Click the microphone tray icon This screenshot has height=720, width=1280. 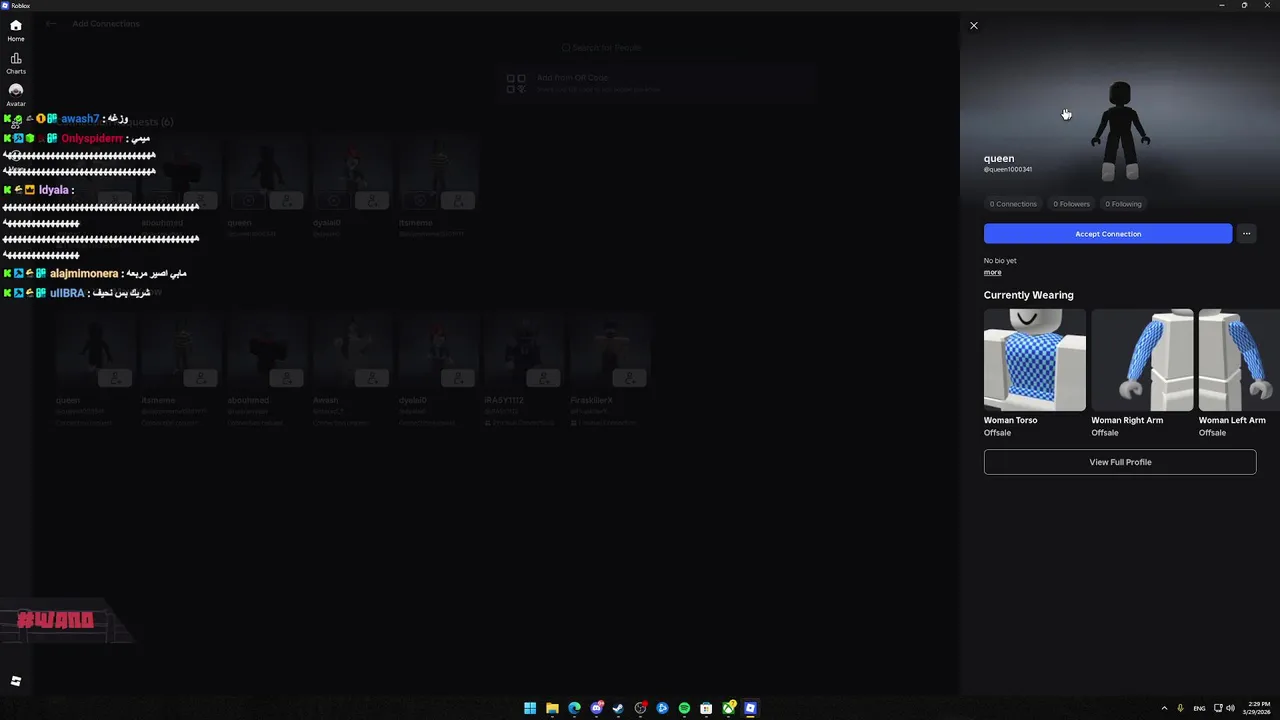(1181, 708)
